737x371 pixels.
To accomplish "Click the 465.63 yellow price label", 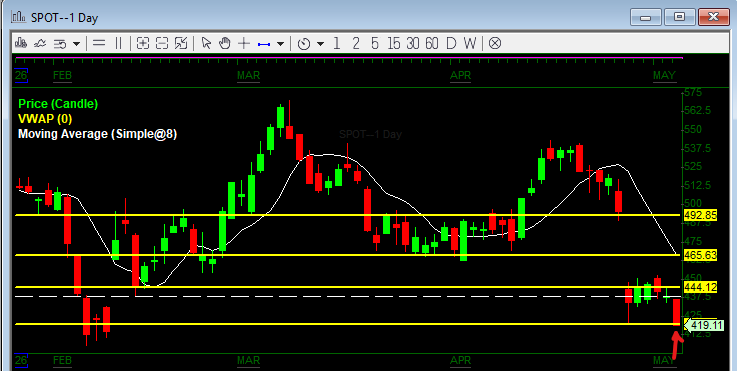I will [700, 255].
